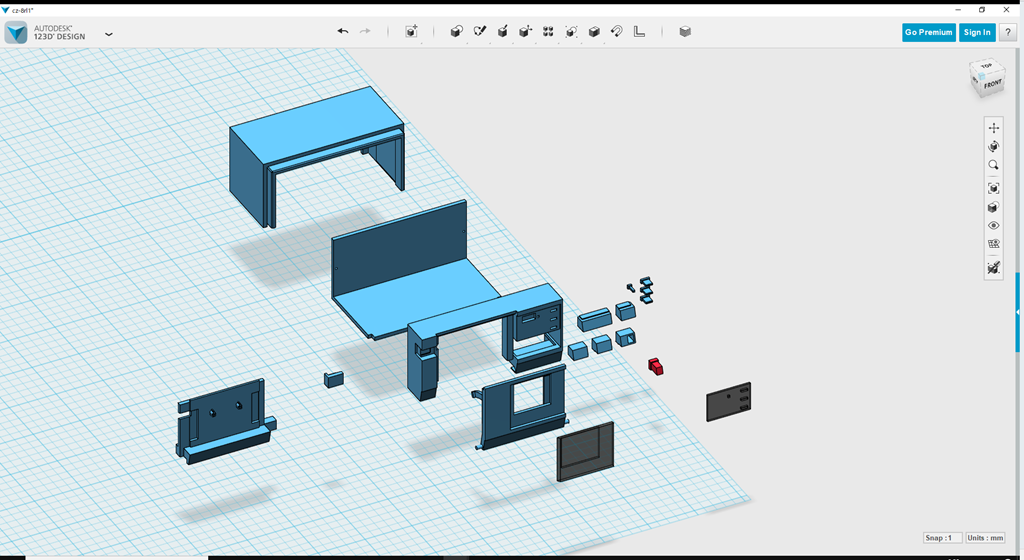Open the Units : mm selector
1024x560 pixels.
click(985, 538)
